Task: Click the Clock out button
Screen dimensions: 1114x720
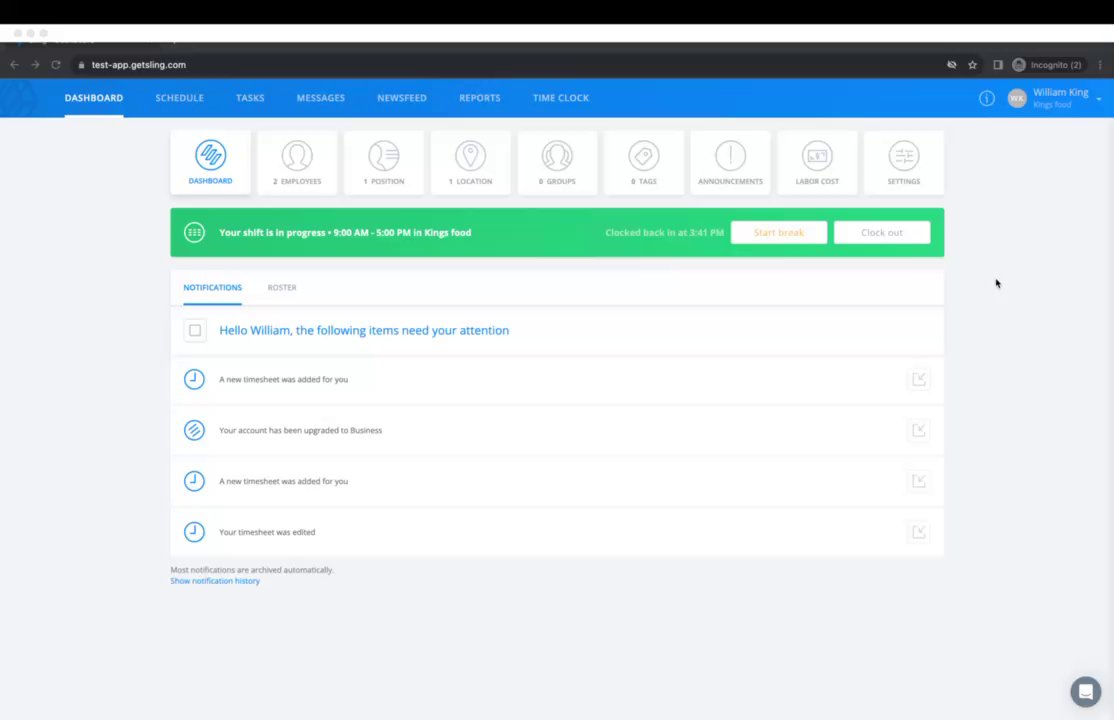Action: [882, 232]
